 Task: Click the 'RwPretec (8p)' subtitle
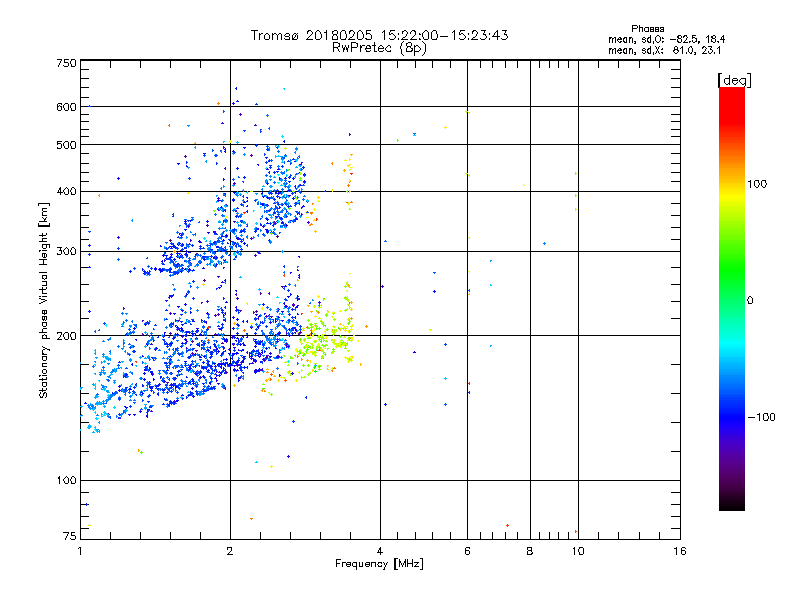click(x=379, y=48)
